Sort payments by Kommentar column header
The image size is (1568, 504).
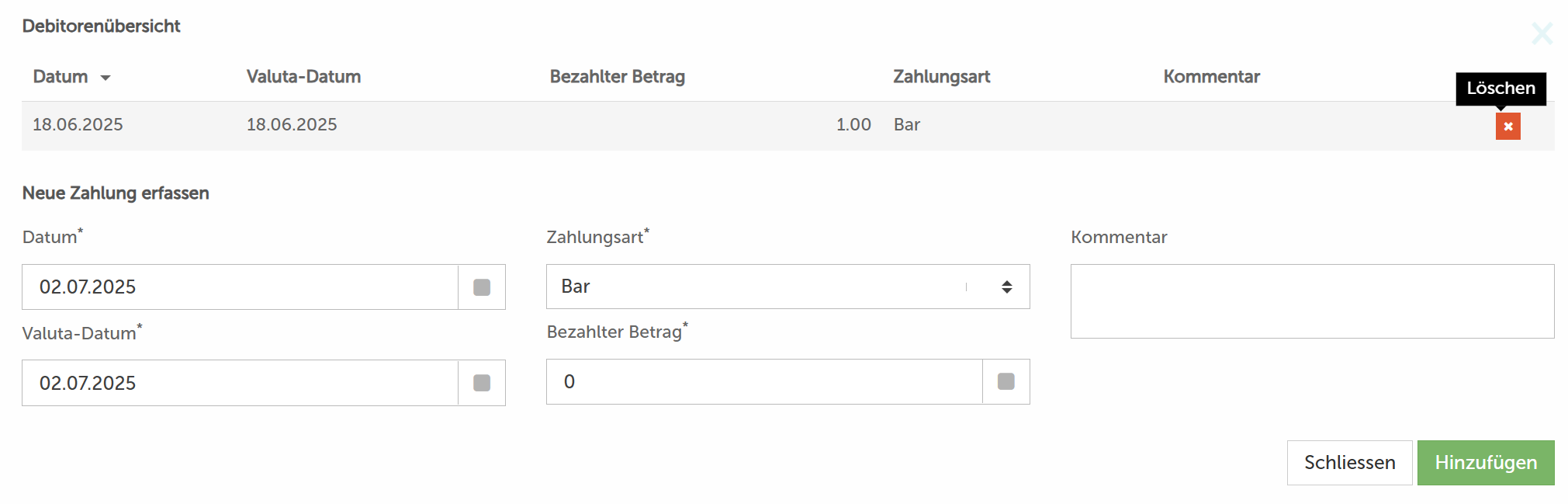1211,77
